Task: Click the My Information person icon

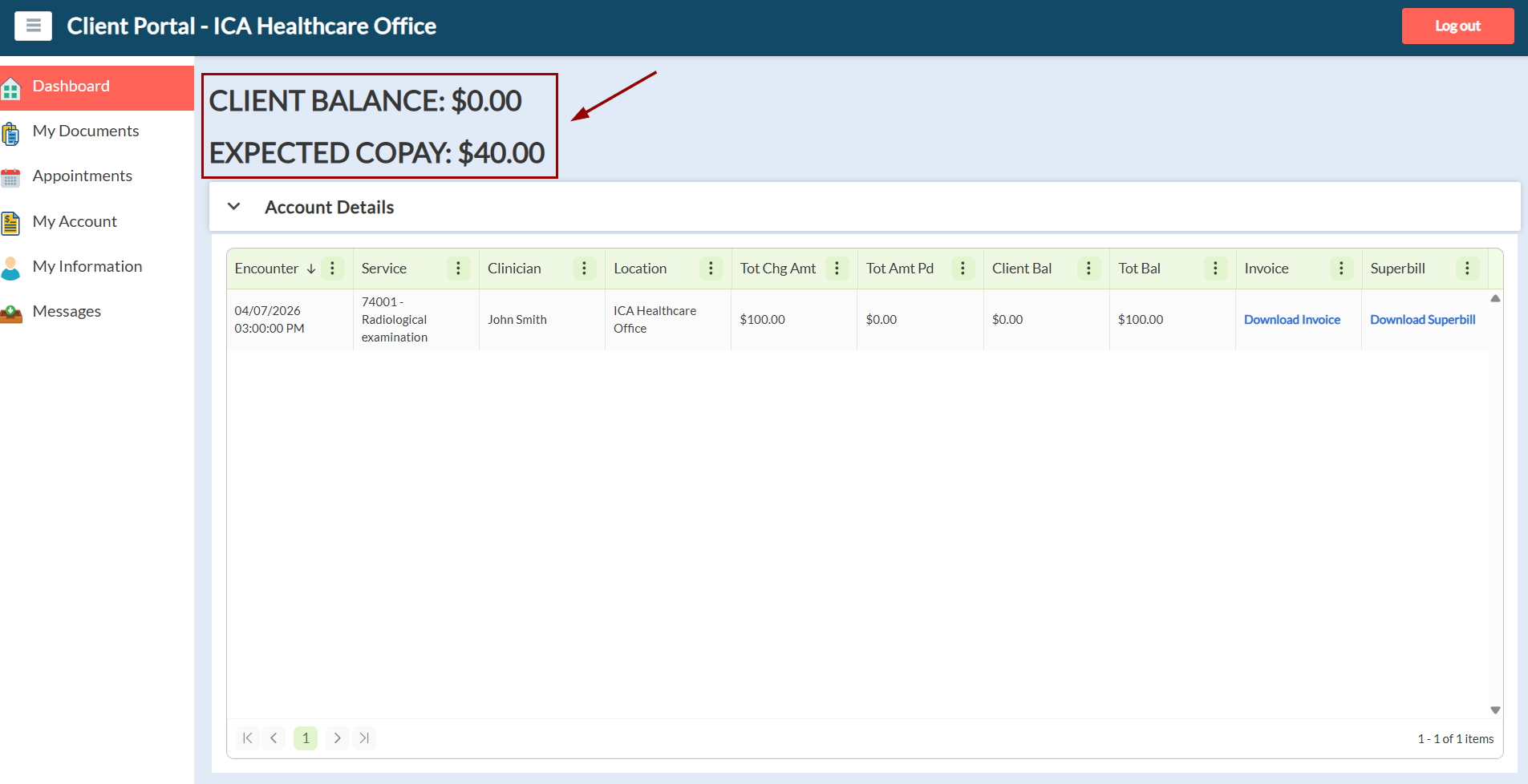Action: coord(11,268)
